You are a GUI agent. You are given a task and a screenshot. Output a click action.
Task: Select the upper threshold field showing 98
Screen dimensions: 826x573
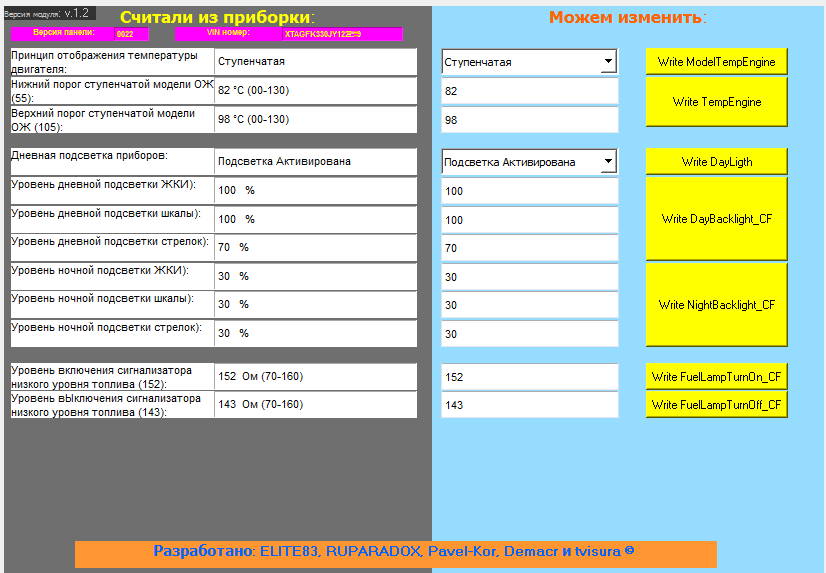[x=529, y=120]
